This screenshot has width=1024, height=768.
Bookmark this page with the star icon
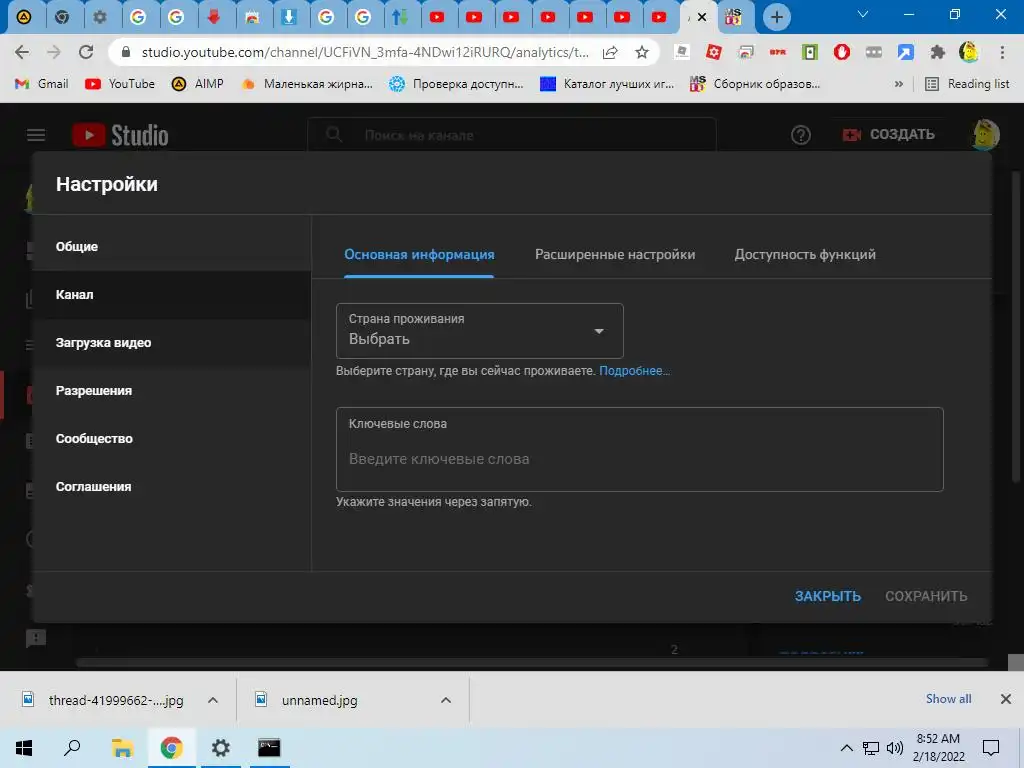(642, 52)
